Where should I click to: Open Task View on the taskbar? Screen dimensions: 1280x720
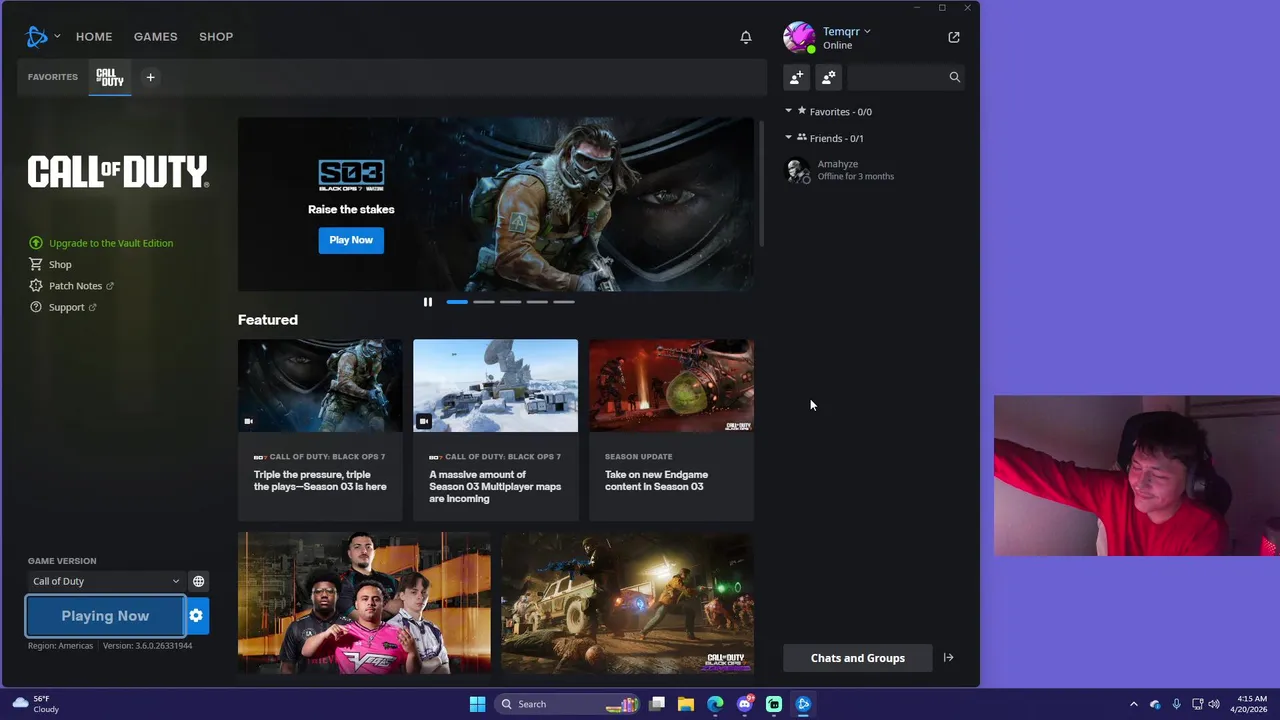tap(657, 704)
